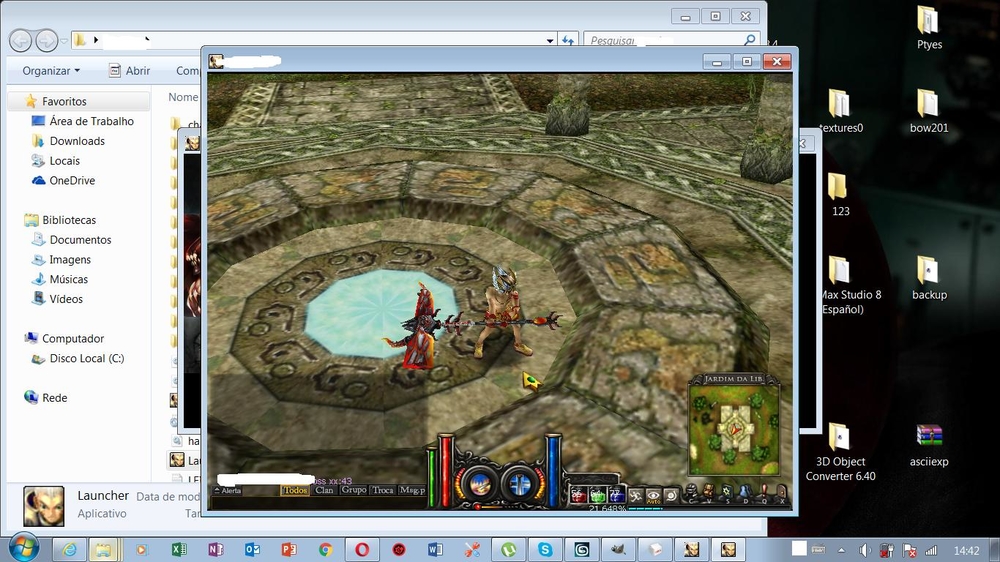Select Favoritos in the navigation pane
This screenshot has width=1000, height=562.
point(64,101)
